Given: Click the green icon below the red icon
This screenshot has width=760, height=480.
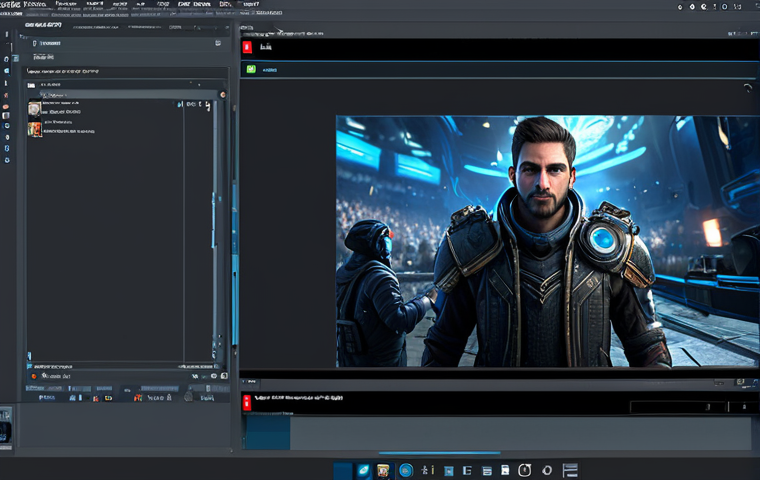Looking at the screenshot, I should 251,70.
